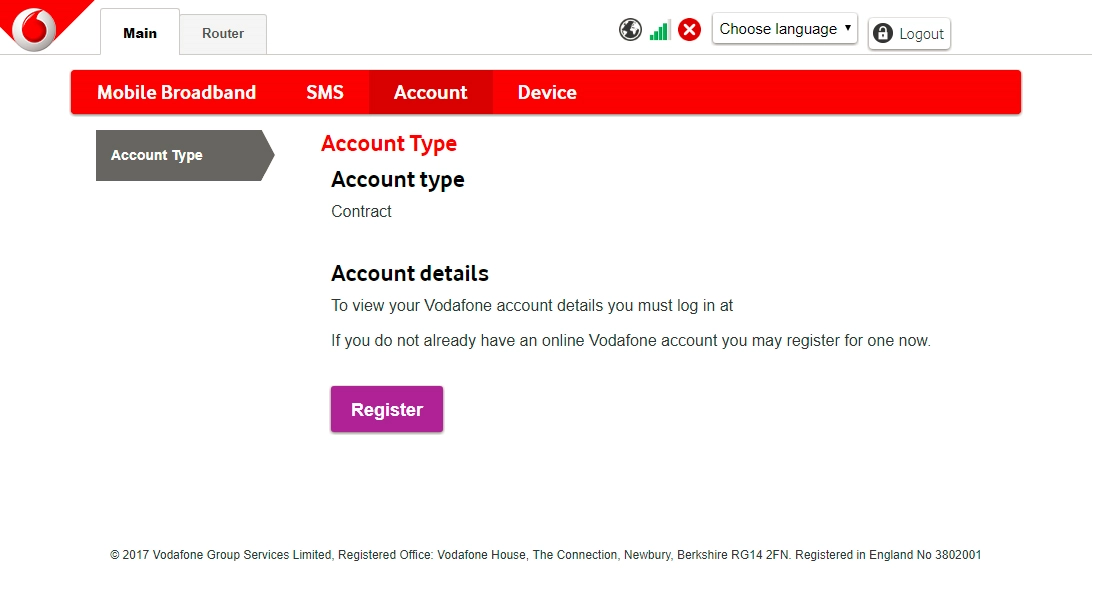Select the Main tab
Image resolution: width=1099 pixels, height=608 pixels.
(x=139, y=33)
